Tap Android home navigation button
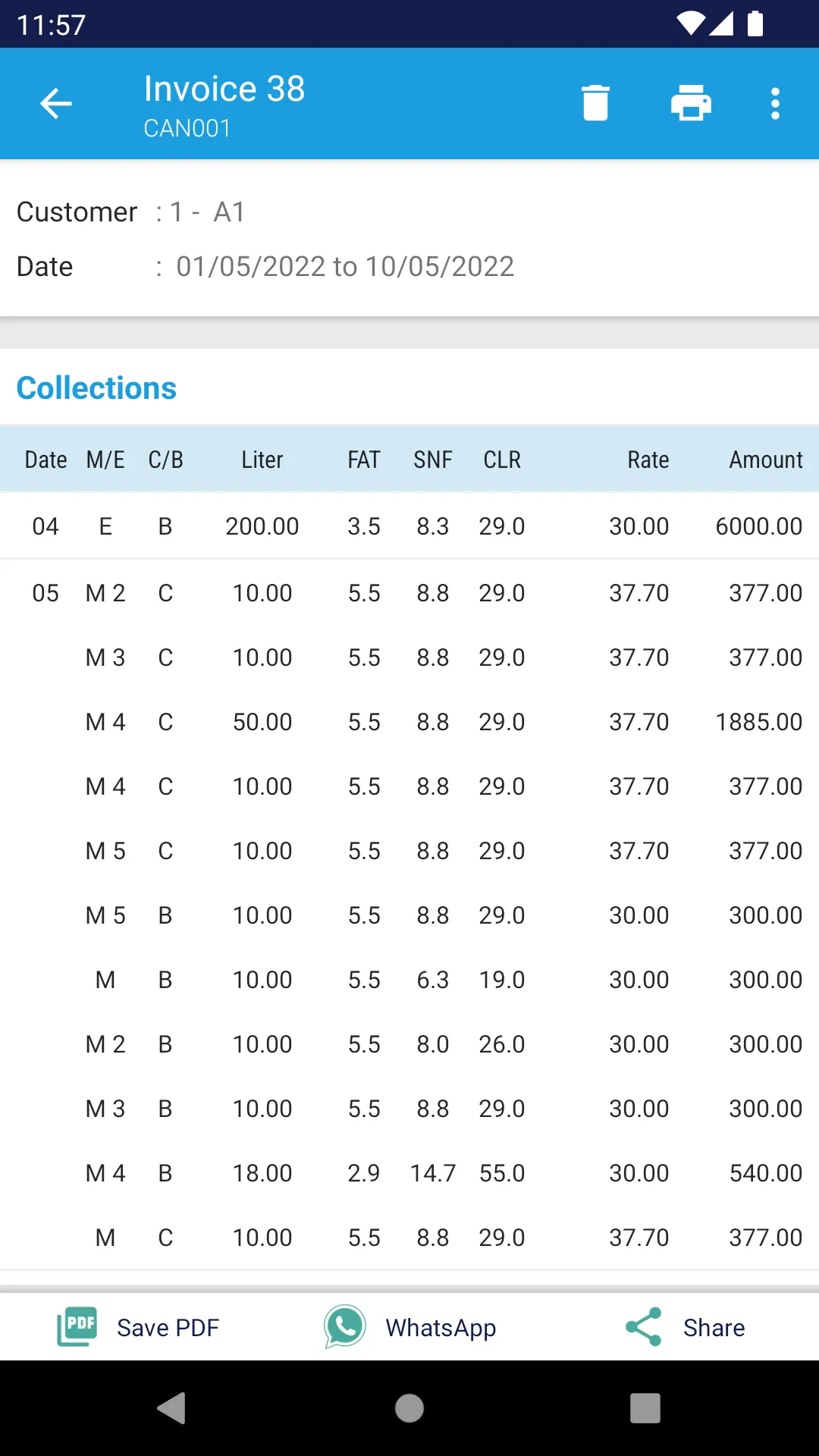This screenshot has height=1456, width=819. tap(409, 1408)
